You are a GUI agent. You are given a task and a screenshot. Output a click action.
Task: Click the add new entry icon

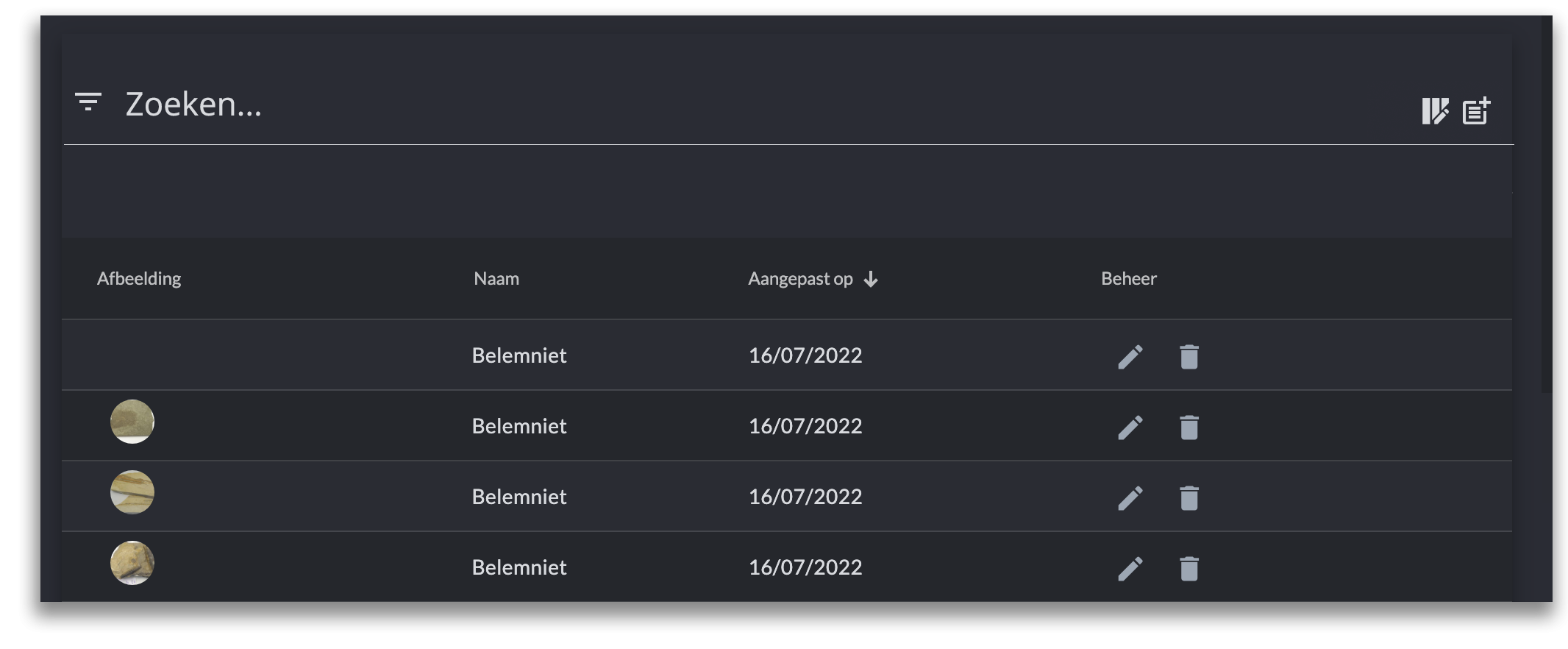click(x=1476, y=110)
